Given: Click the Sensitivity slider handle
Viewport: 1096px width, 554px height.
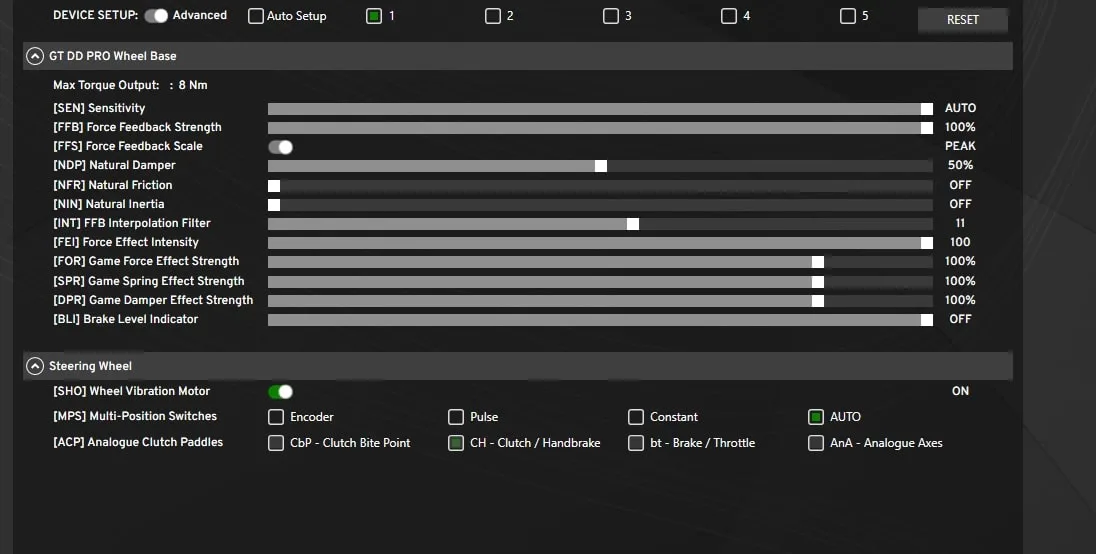Looking at the screenshot, I should 927,109.
